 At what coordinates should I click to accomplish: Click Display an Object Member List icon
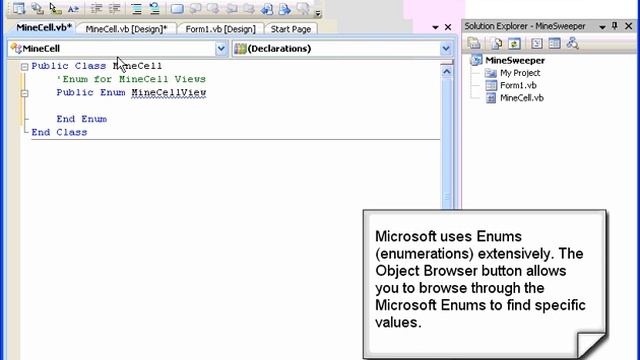pyautogui.click(x=19, y=8)
